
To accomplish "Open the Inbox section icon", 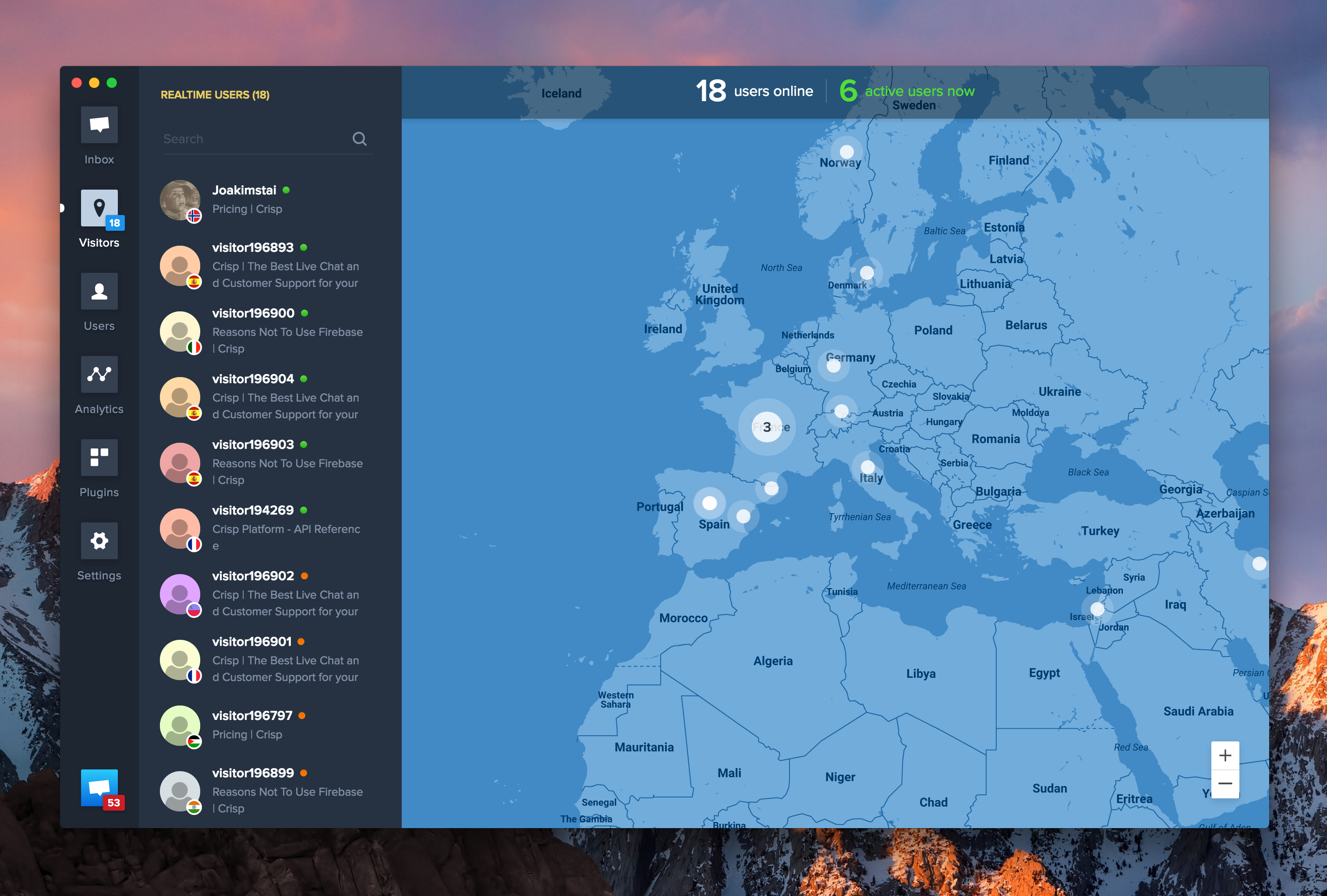I will 99,125.
